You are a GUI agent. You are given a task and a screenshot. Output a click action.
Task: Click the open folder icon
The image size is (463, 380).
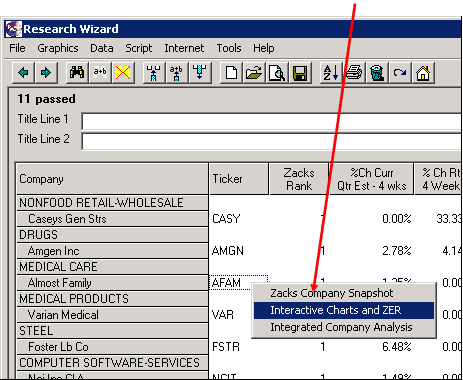point(254,72)
